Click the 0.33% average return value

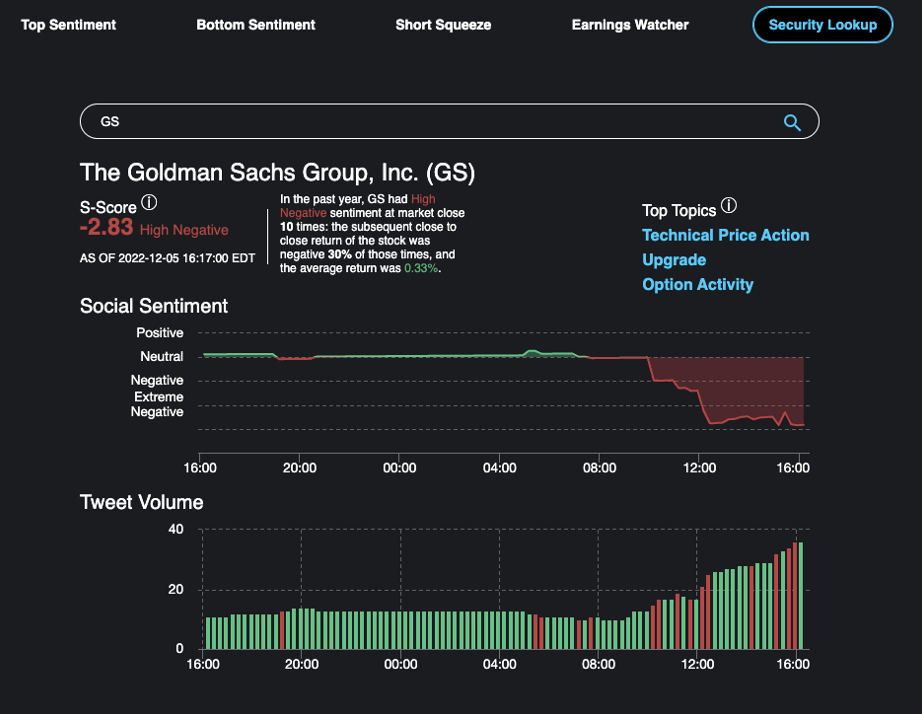pos(421,268)
